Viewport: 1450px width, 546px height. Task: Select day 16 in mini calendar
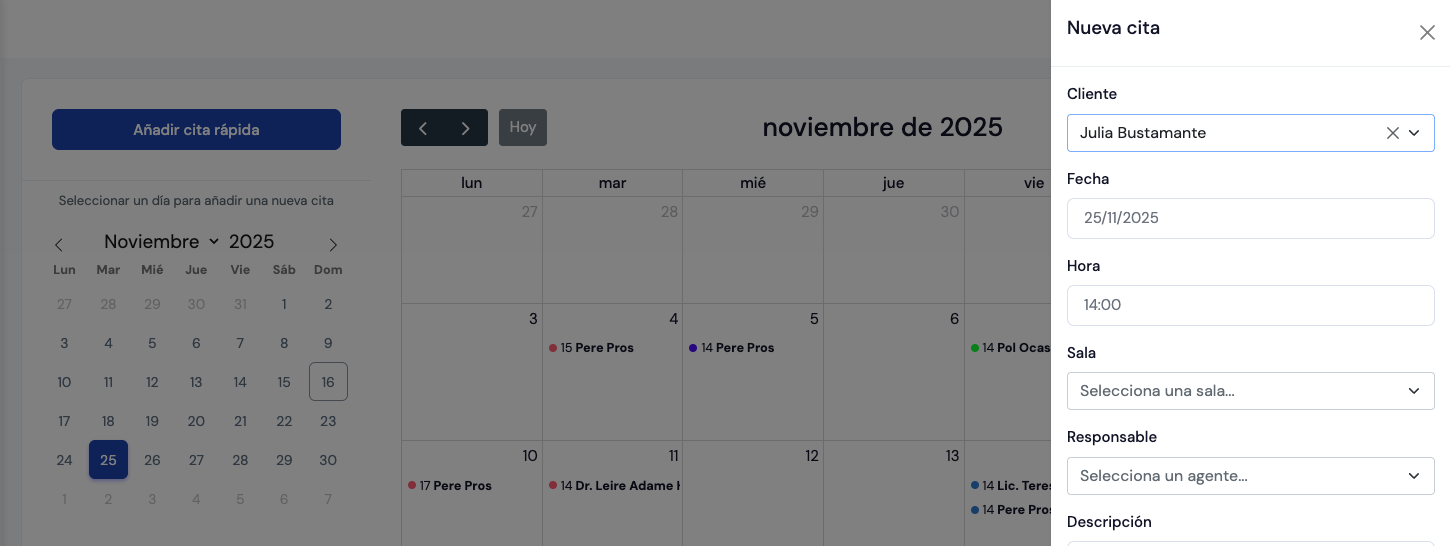pyautogui.click(x=328, y=382)
